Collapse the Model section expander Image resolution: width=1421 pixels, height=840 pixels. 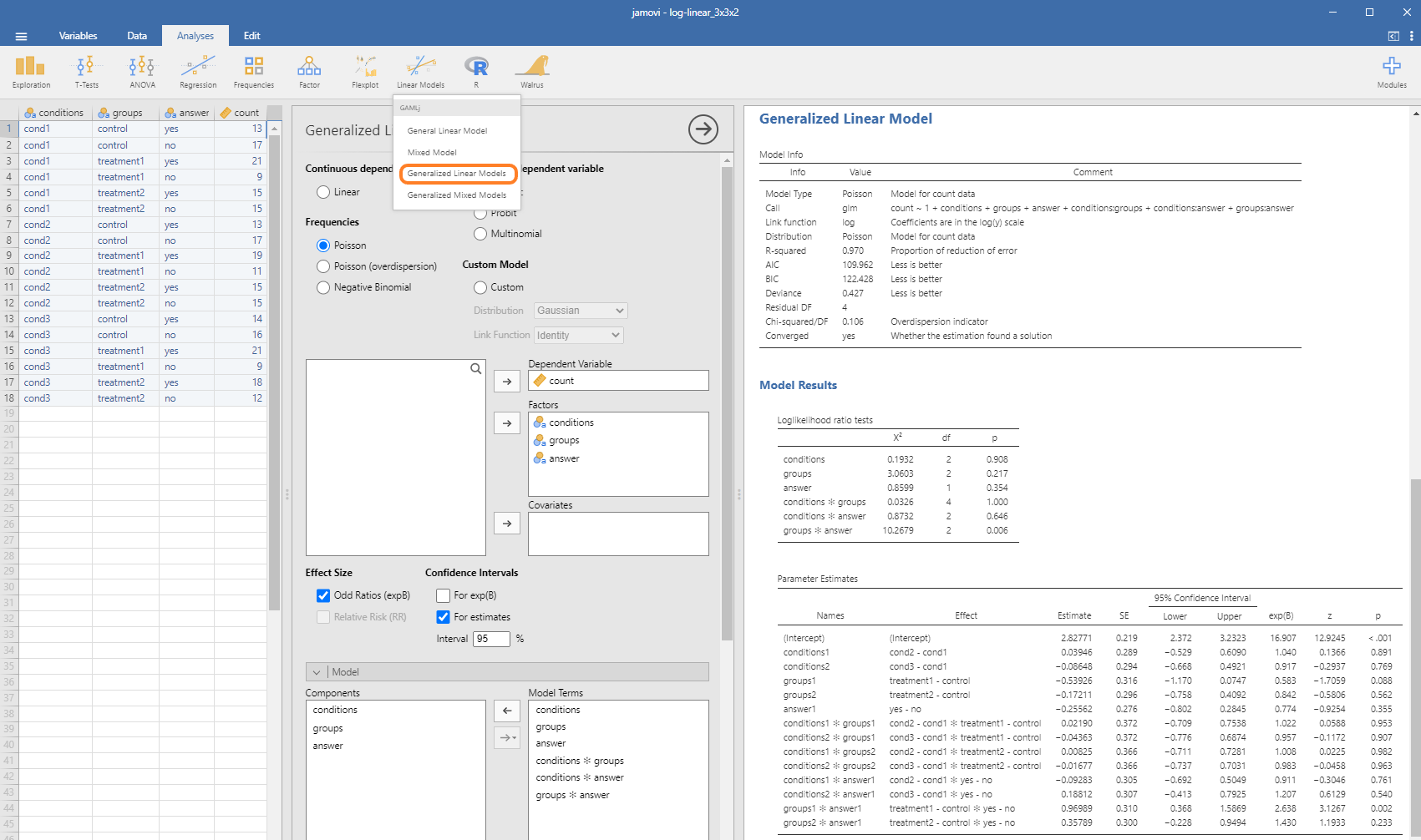(317, 672)
